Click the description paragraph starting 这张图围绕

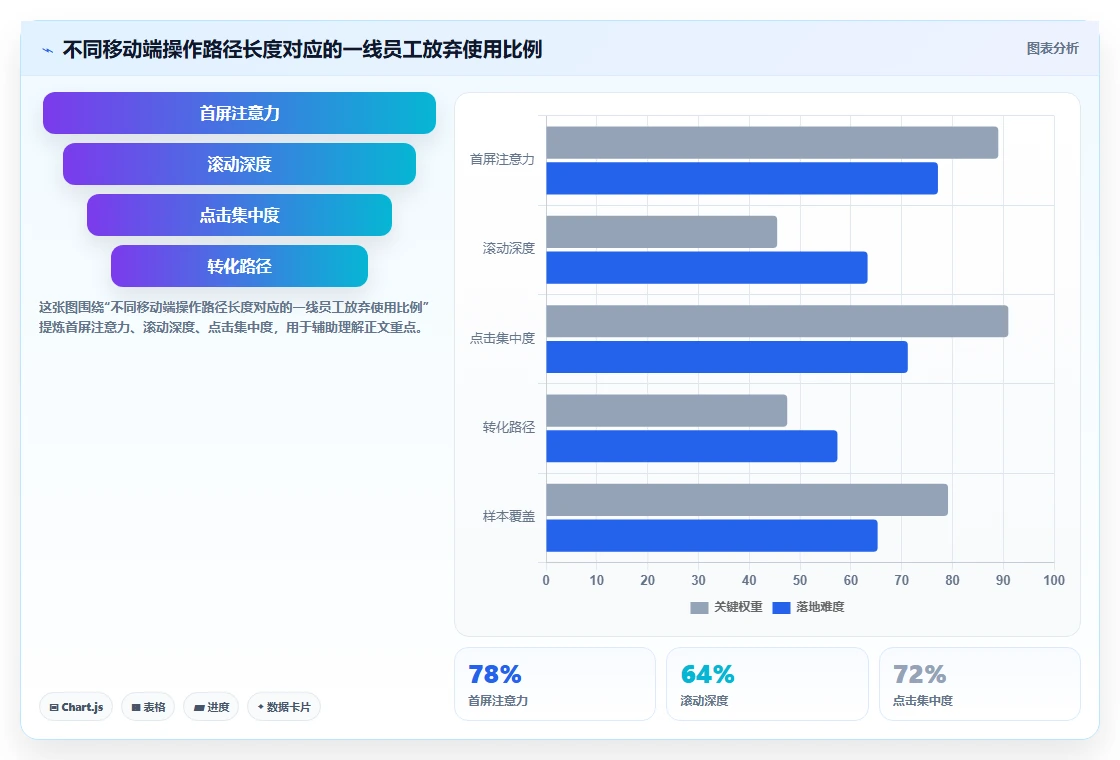pyautogui.click(x=234, y=317)
